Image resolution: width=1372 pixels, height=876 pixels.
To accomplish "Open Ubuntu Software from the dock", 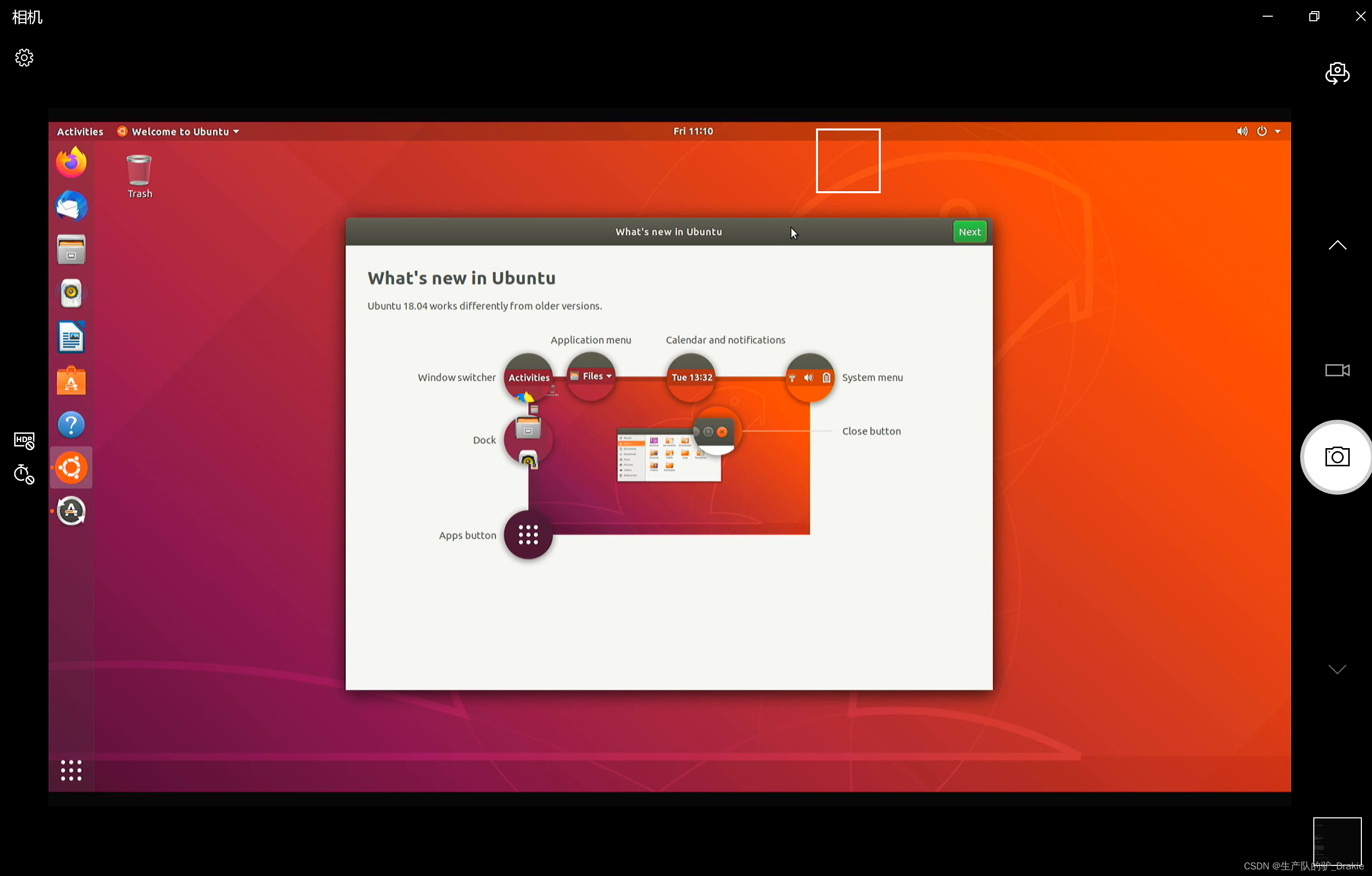I will pos(71,380).
